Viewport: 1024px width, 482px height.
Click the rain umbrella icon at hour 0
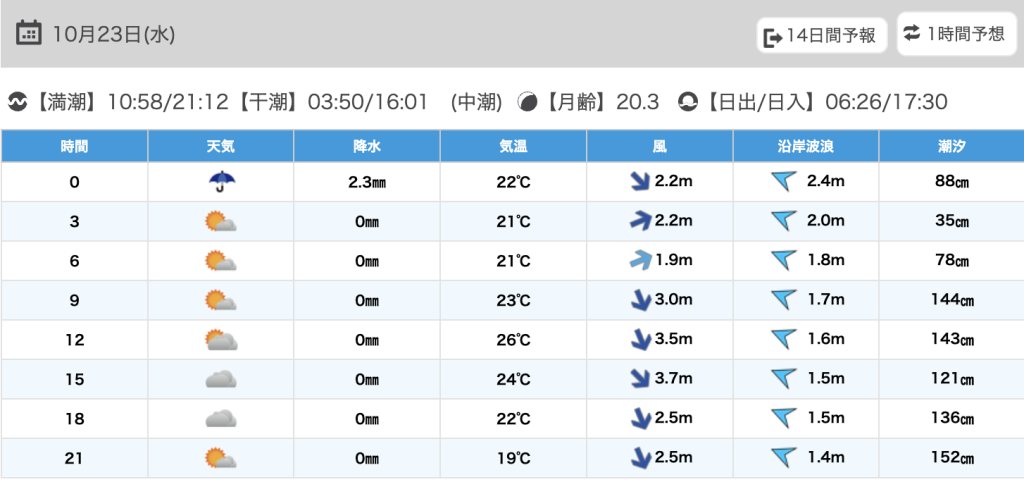[x=220, y=182]
